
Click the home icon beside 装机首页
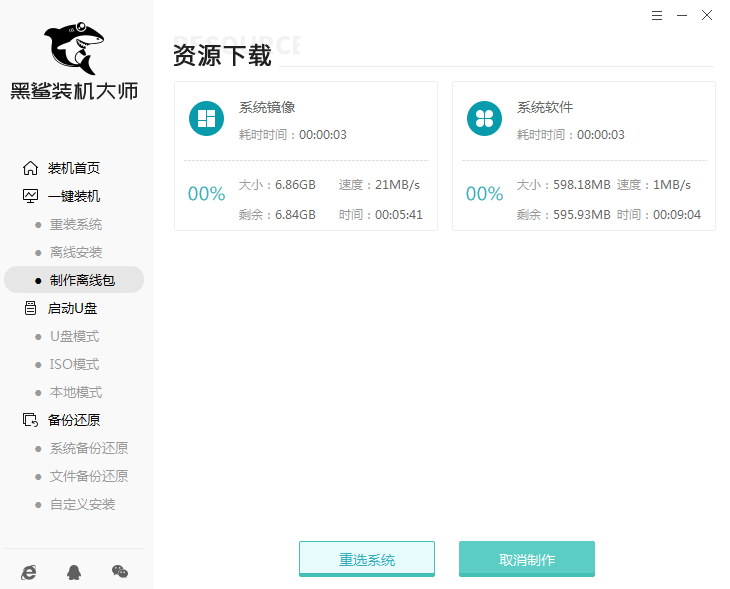30,168
